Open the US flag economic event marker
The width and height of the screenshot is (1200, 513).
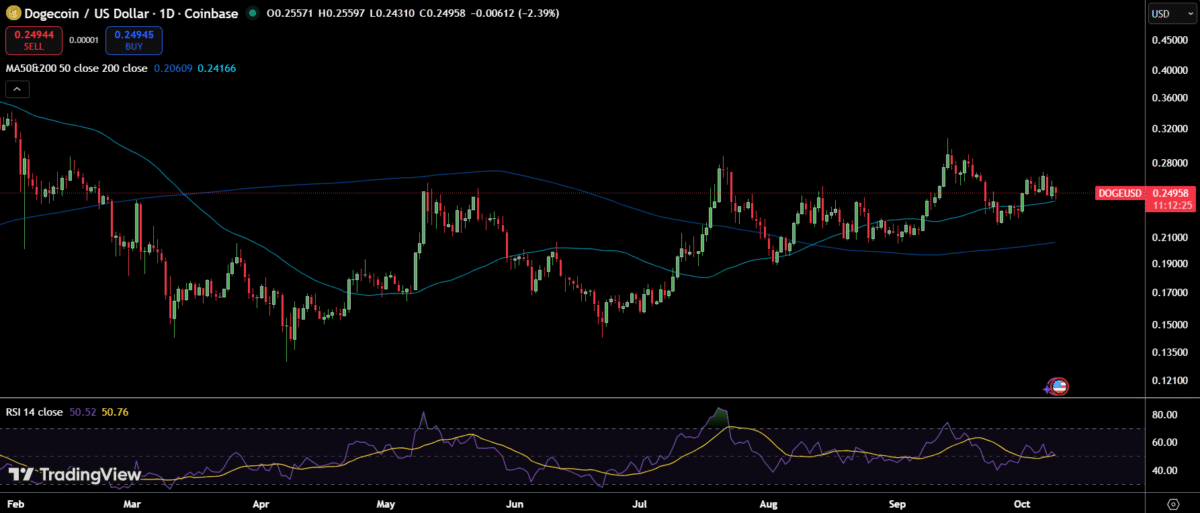[1059, 386]
